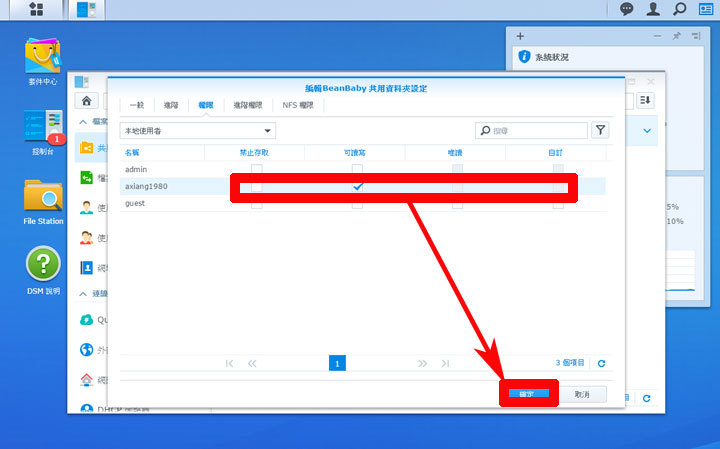Toggle the widgets panel icon in the top bar
Image resolution: width=720 pixels, height=449 pixels.
point(706,9)
